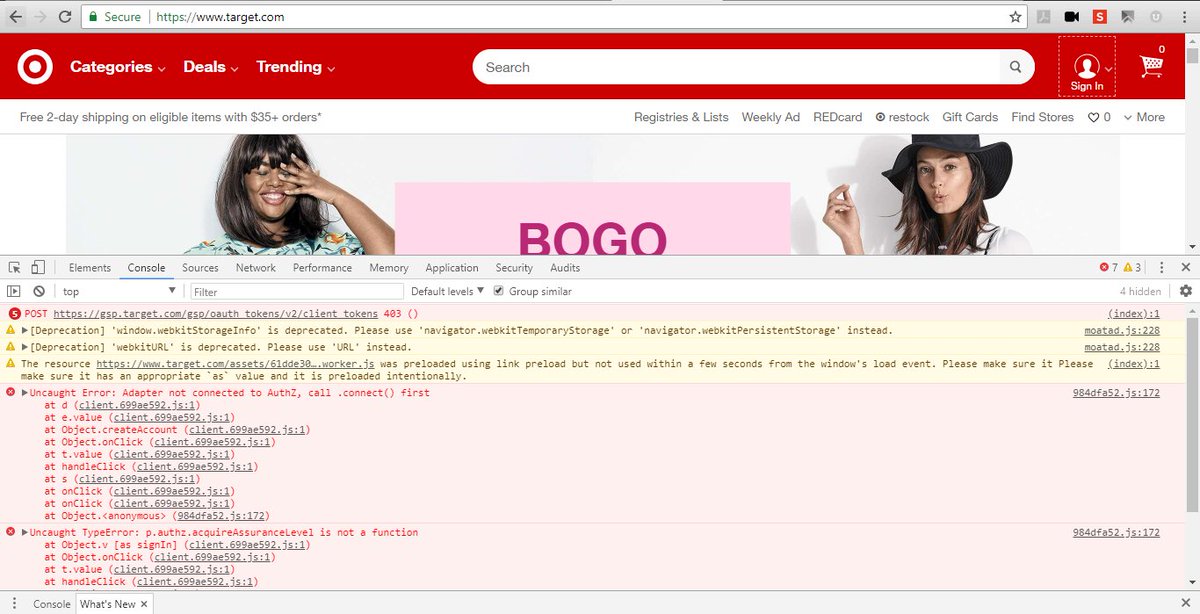Toggle the bookmark star in the address bar
The image size is (1200, 614).
tap(1014, 16)
